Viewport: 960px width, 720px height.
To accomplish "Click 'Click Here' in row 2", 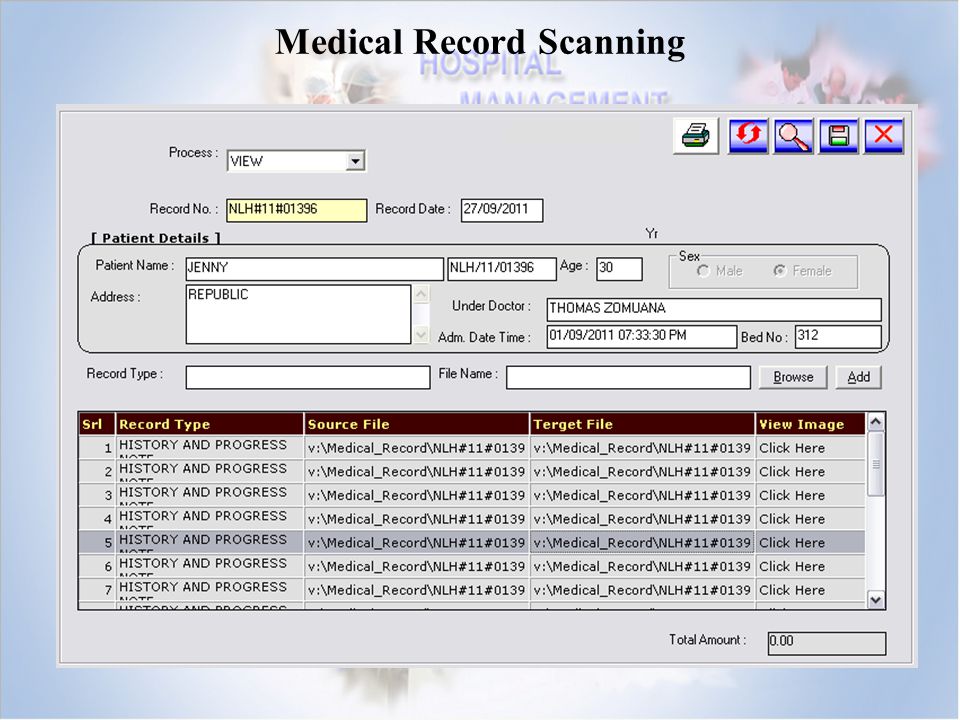I will 792,472.
